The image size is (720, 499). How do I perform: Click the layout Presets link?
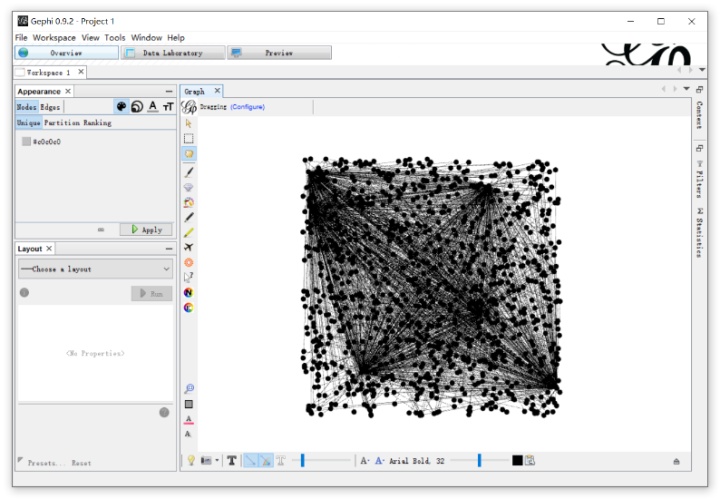click(x=44, y=463)
